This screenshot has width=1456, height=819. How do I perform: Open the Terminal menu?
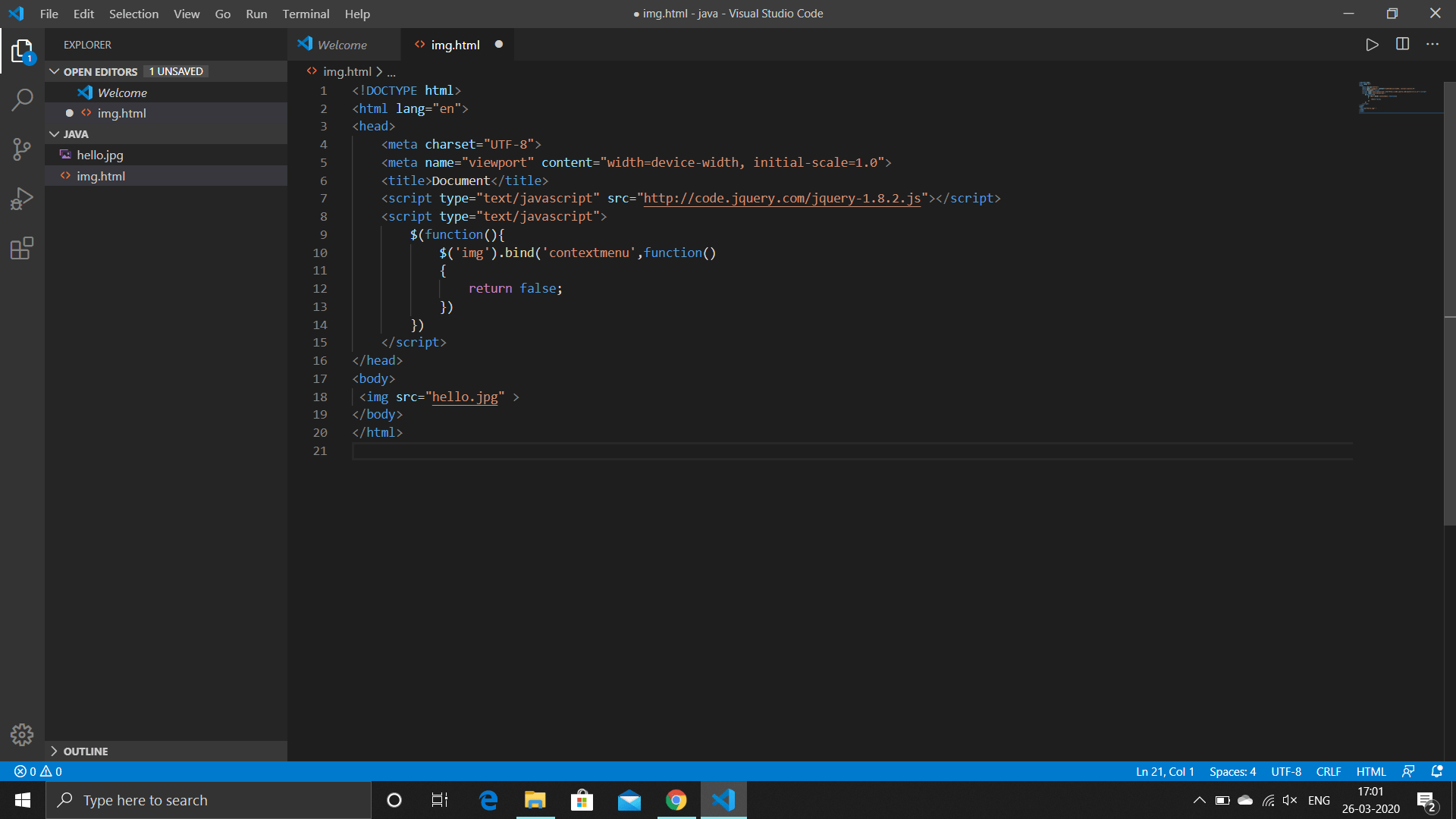[306, 14]
